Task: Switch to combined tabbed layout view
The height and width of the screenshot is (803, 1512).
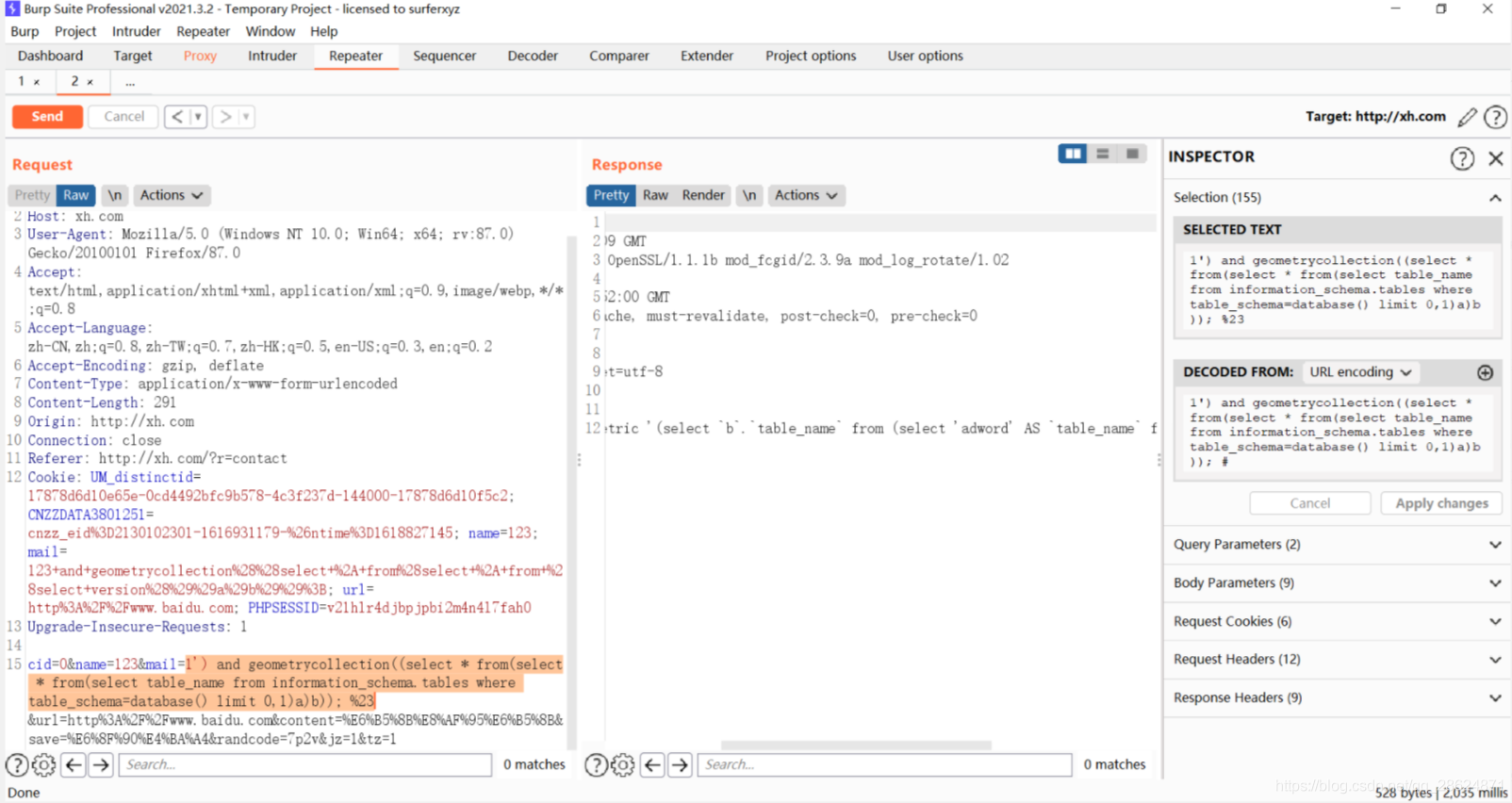Action: click(x=1133, y=154)
